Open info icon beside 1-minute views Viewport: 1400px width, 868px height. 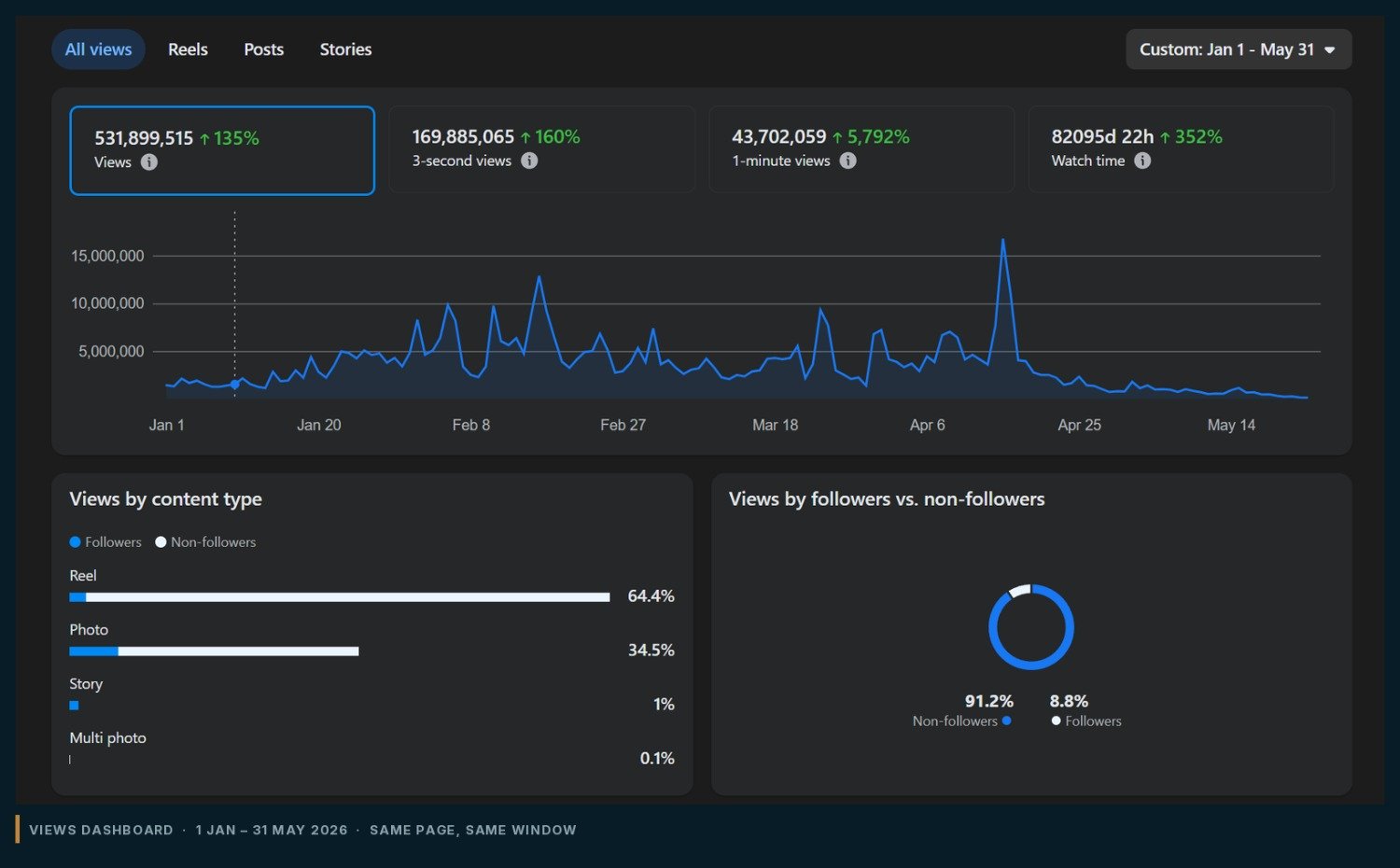coord(847,161)
